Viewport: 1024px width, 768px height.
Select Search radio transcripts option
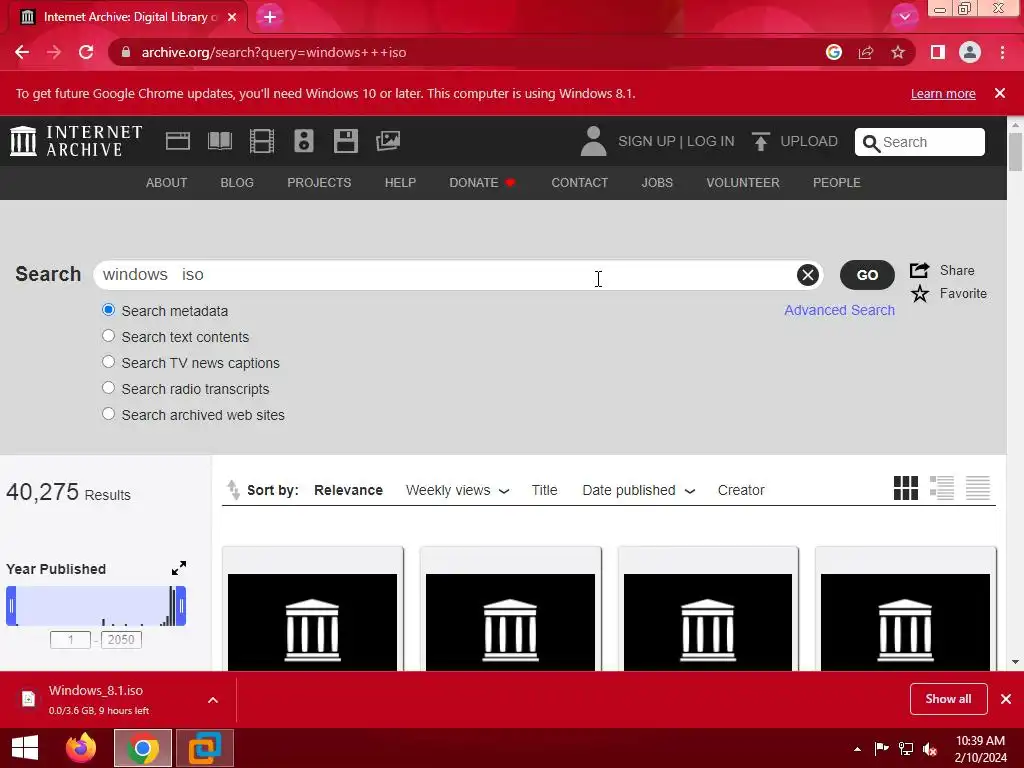pos(108,388)
